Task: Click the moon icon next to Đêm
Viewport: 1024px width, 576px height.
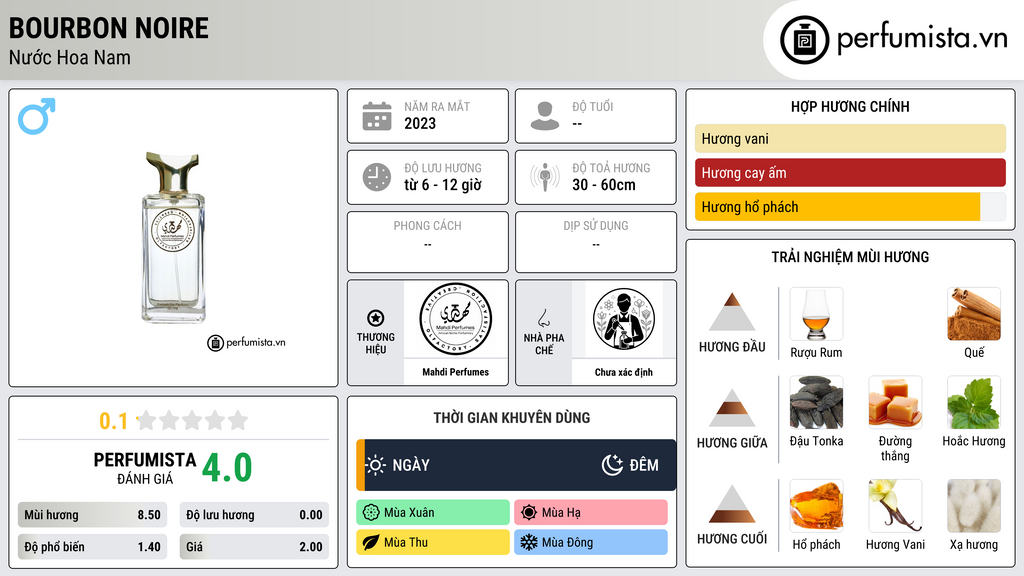Action: tap(612, 465)
